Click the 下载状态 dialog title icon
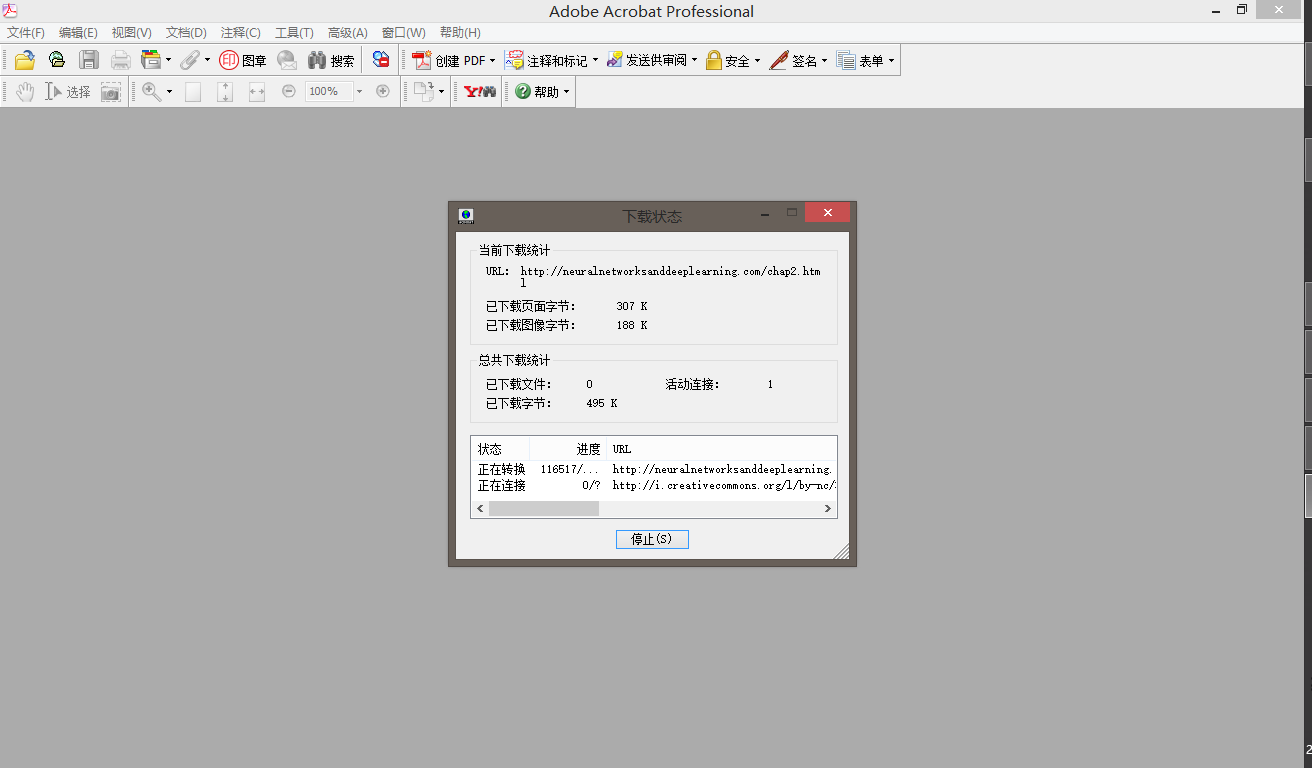This screenshot has height=768, width=1312. (466, 215)
